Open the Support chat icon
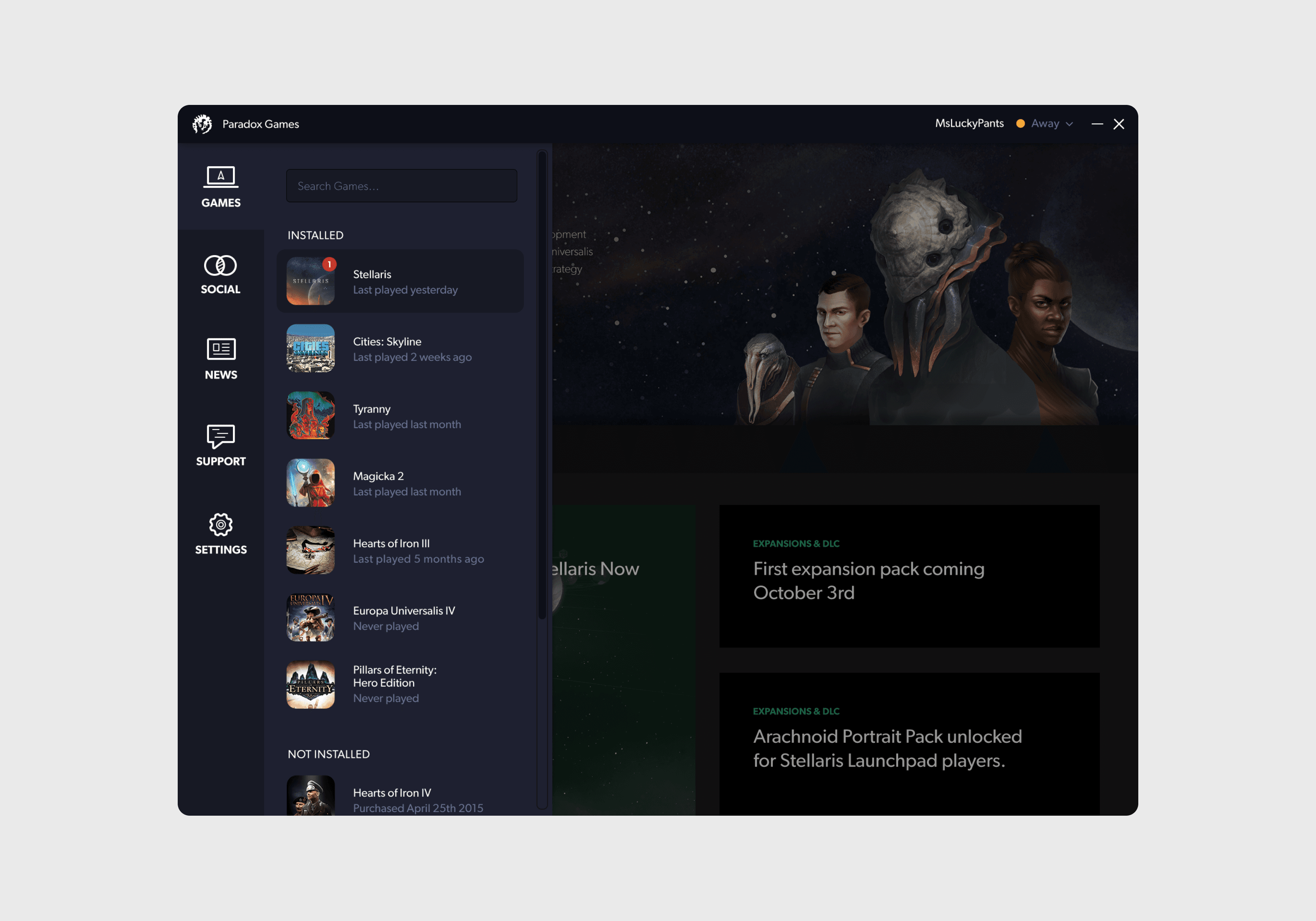The image size is (1316, 921). pyautogui.click(x=221, y=436)
